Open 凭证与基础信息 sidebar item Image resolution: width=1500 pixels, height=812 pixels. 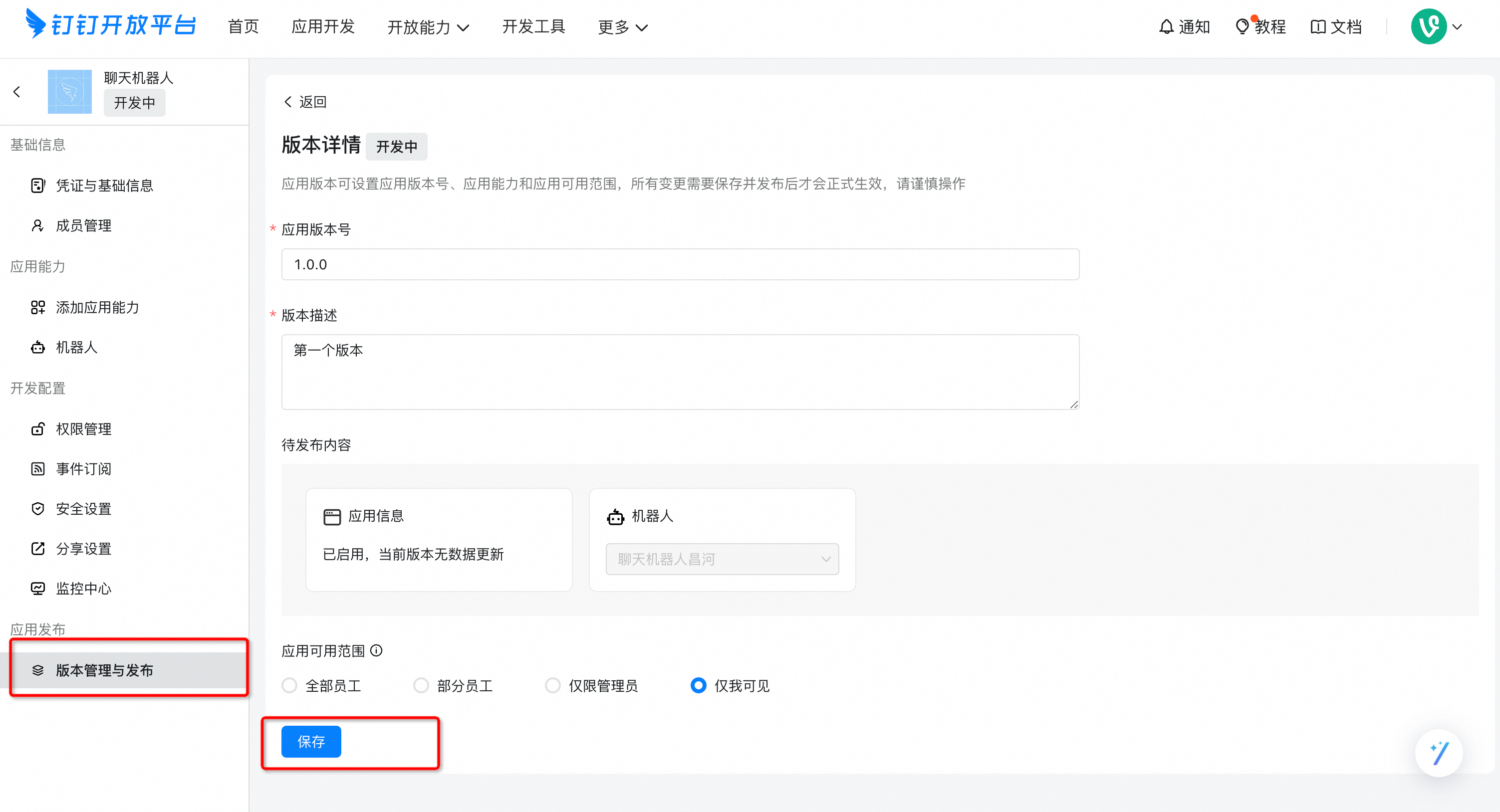click(x=125, y=186)
